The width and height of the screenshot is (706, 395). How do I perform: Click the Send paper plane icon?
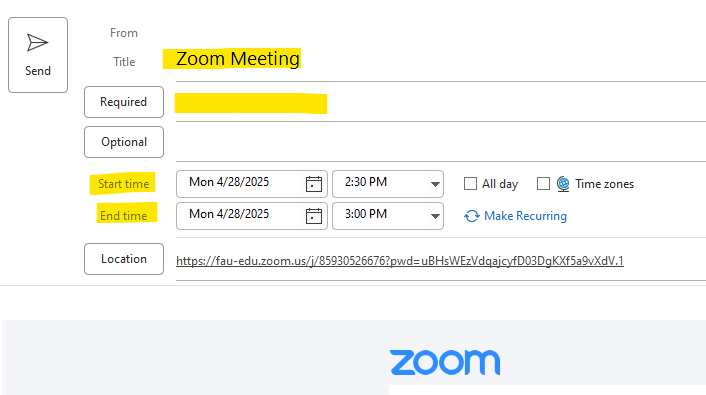tap(37, 43)
